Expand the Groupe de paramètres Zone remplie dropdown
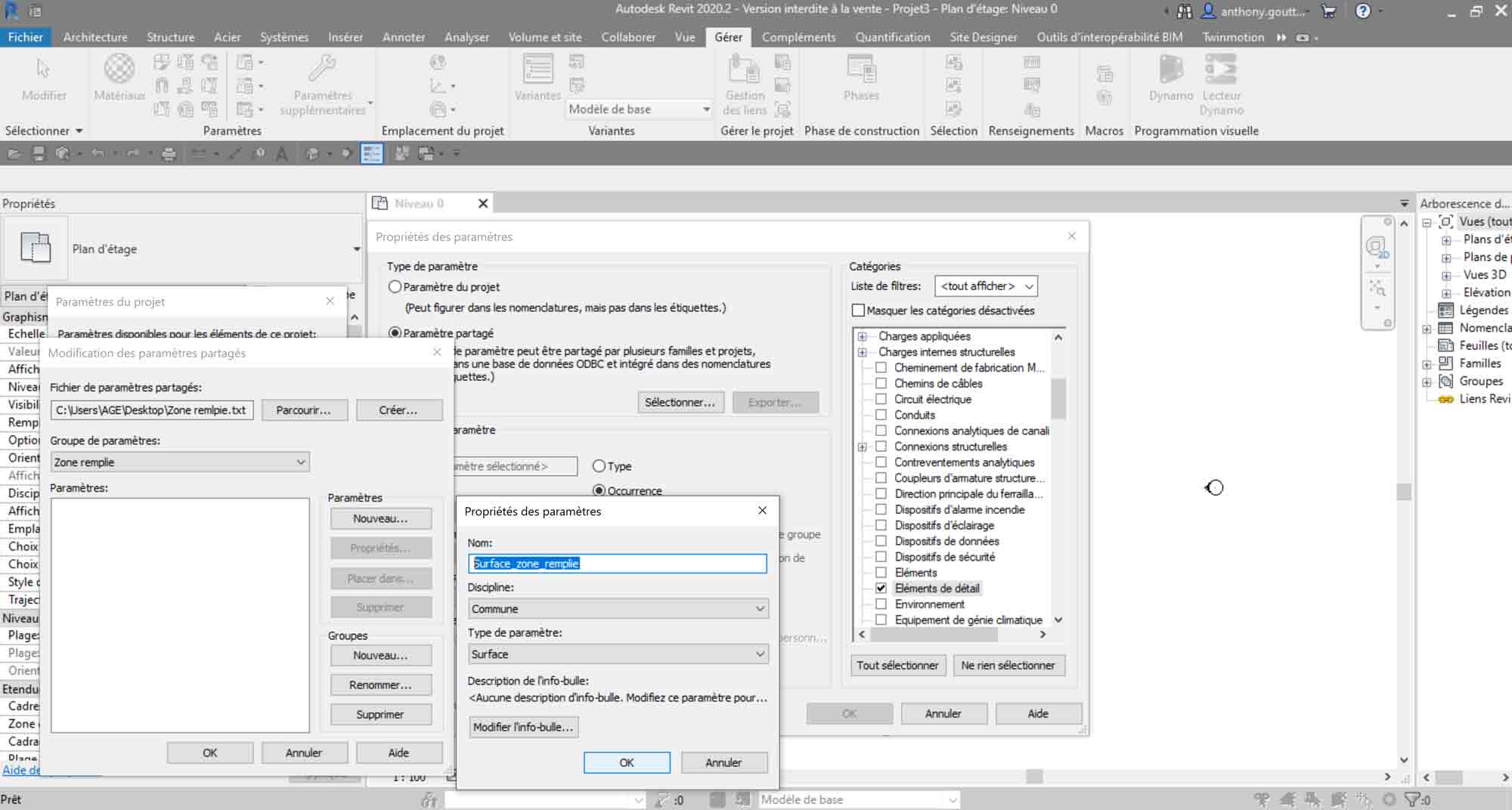The height and width of the screenshot is (810, 1512). 180,462
